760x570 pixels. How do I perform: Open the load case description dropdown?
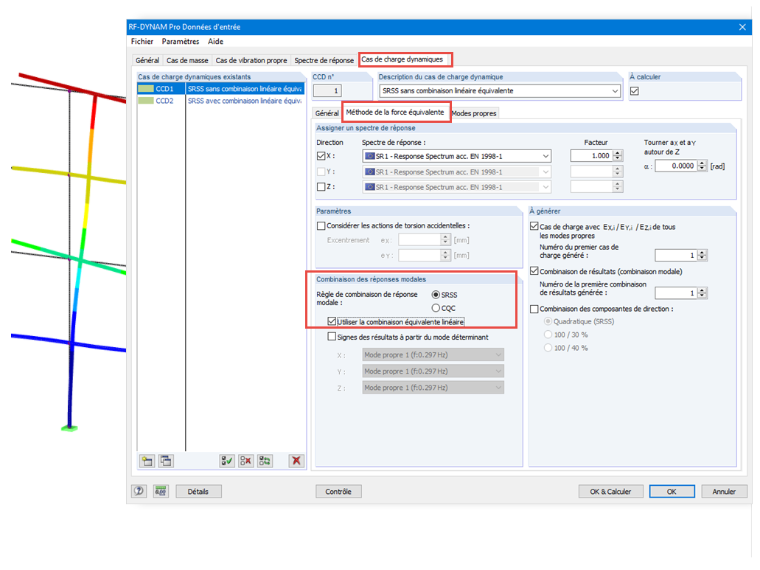[615, 91]
